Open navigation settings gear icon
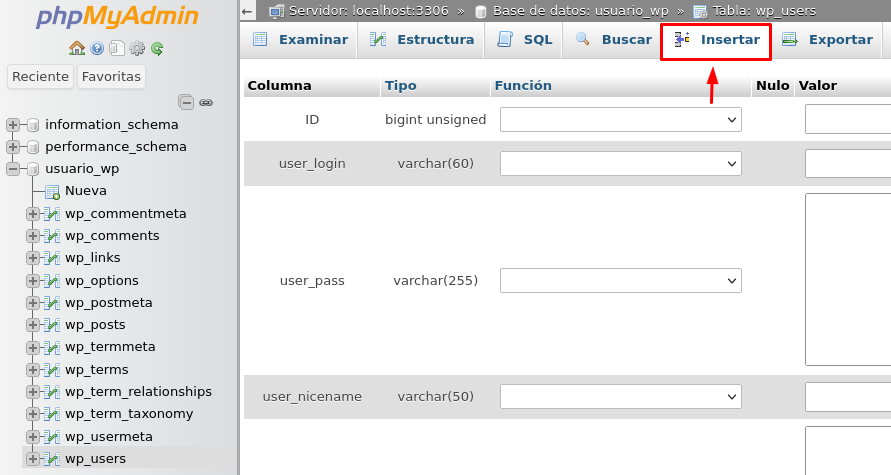Viewport: 891px width, 475px height. 137,49
